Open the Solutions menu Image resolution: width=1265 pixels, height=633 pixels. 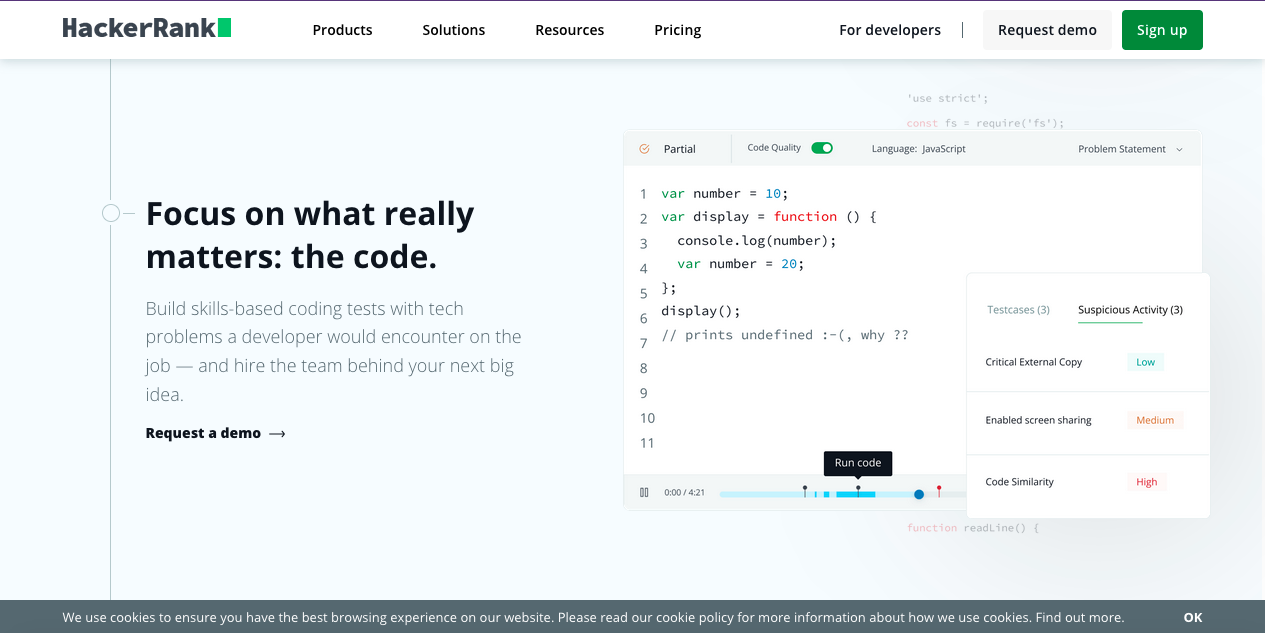tap(453, 30)
